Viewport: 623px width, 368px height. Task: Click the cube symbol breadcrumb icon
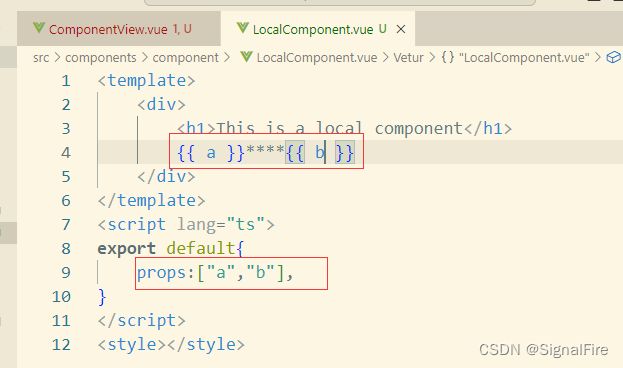click(x=613, y=58)
